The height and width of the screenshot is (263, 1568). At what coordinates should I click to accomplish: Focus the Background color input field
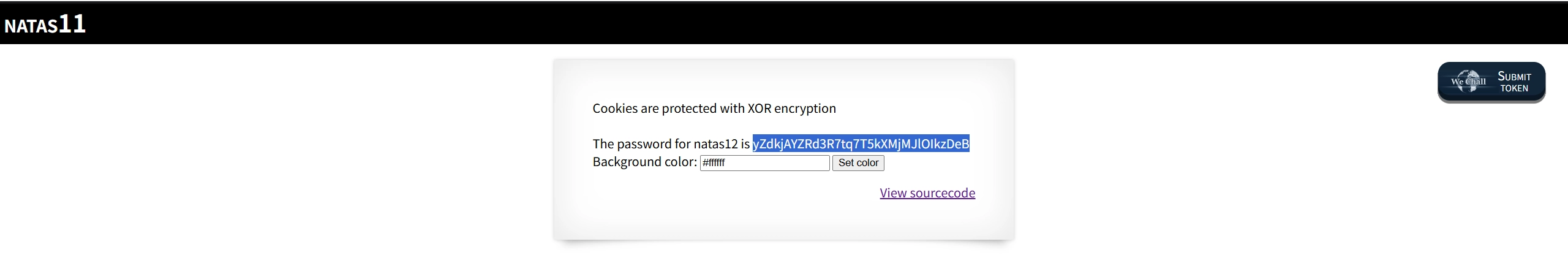click(764, 163)
